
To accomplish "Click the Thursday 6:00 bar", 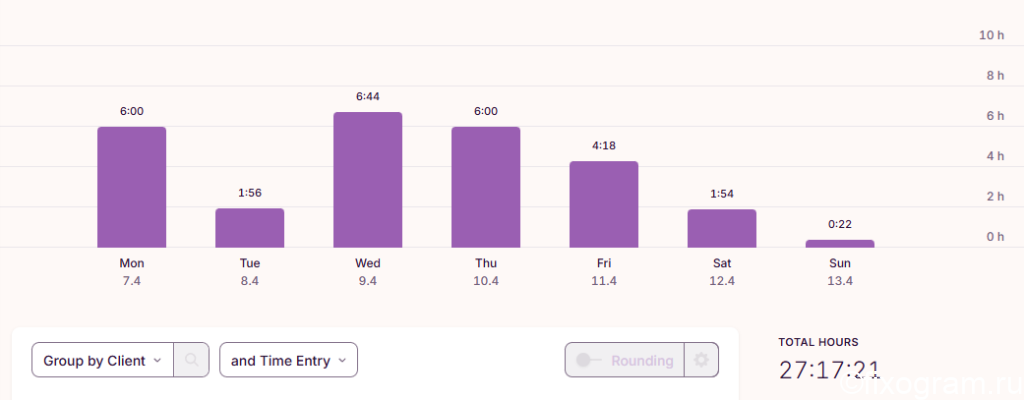I will pyautogui.click(x=486, y=187).
